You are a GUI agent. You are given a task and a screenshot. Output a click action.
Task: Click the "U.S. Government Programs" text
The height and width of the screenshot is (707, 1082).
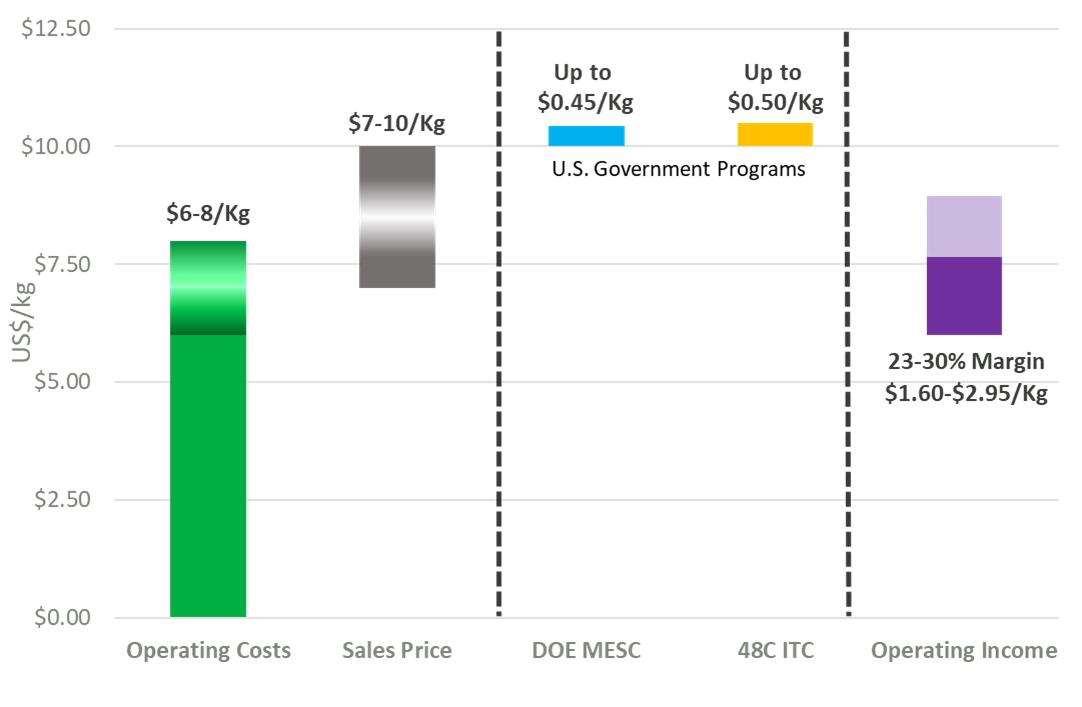[x=679, y=169]
